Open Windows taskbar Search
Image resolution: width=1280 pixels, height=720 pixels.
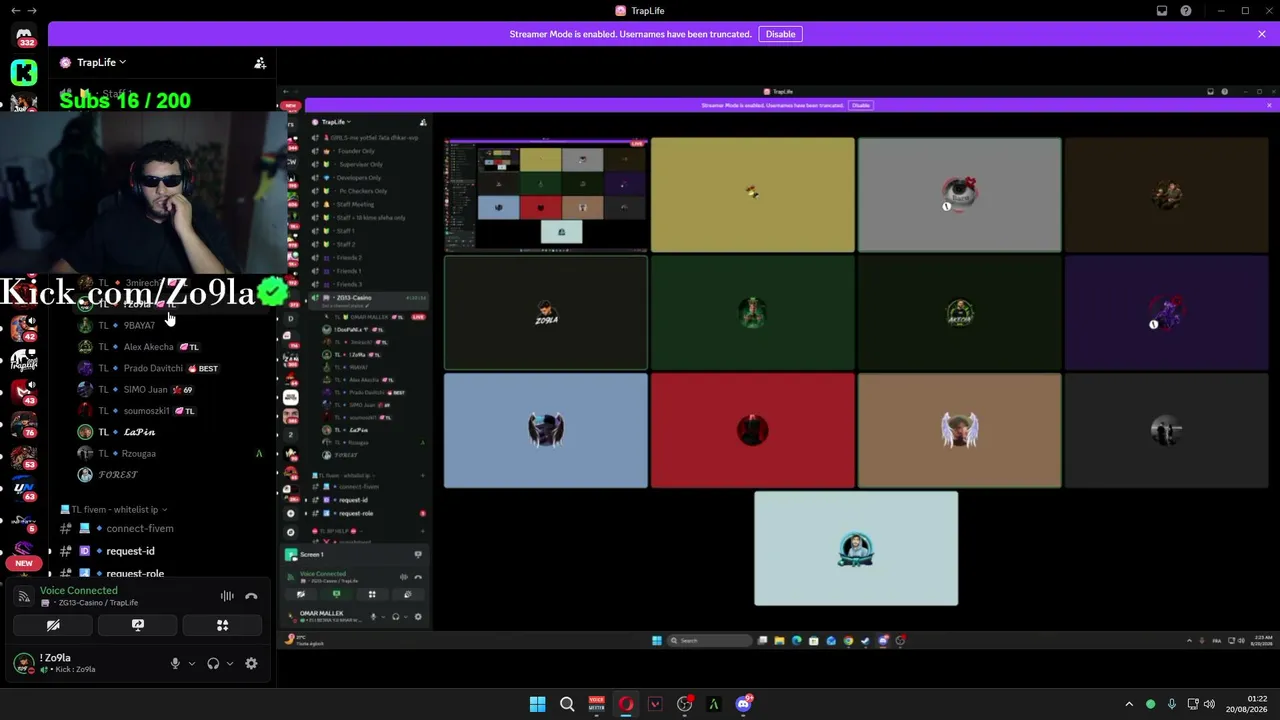(x=567, y=704)
